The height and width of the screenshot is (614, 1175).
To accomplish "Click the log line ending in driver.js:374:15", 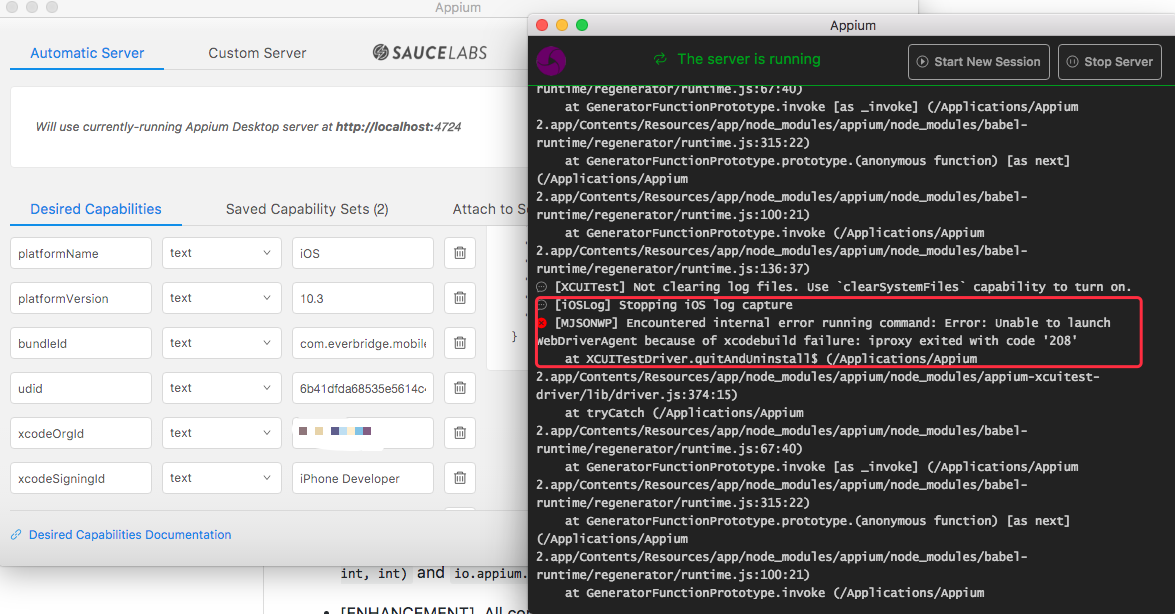I will [x=818, y=385].
